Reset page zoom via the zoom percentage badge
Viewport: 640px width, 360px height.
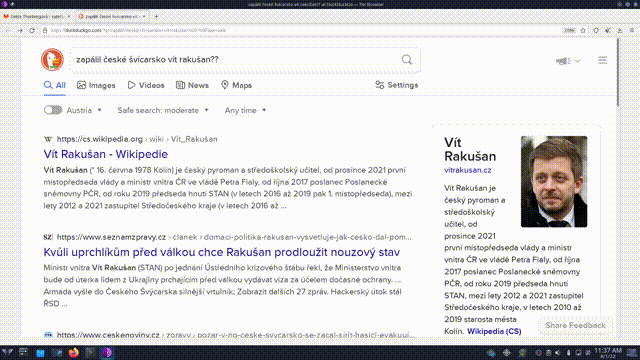pos(569,31)
